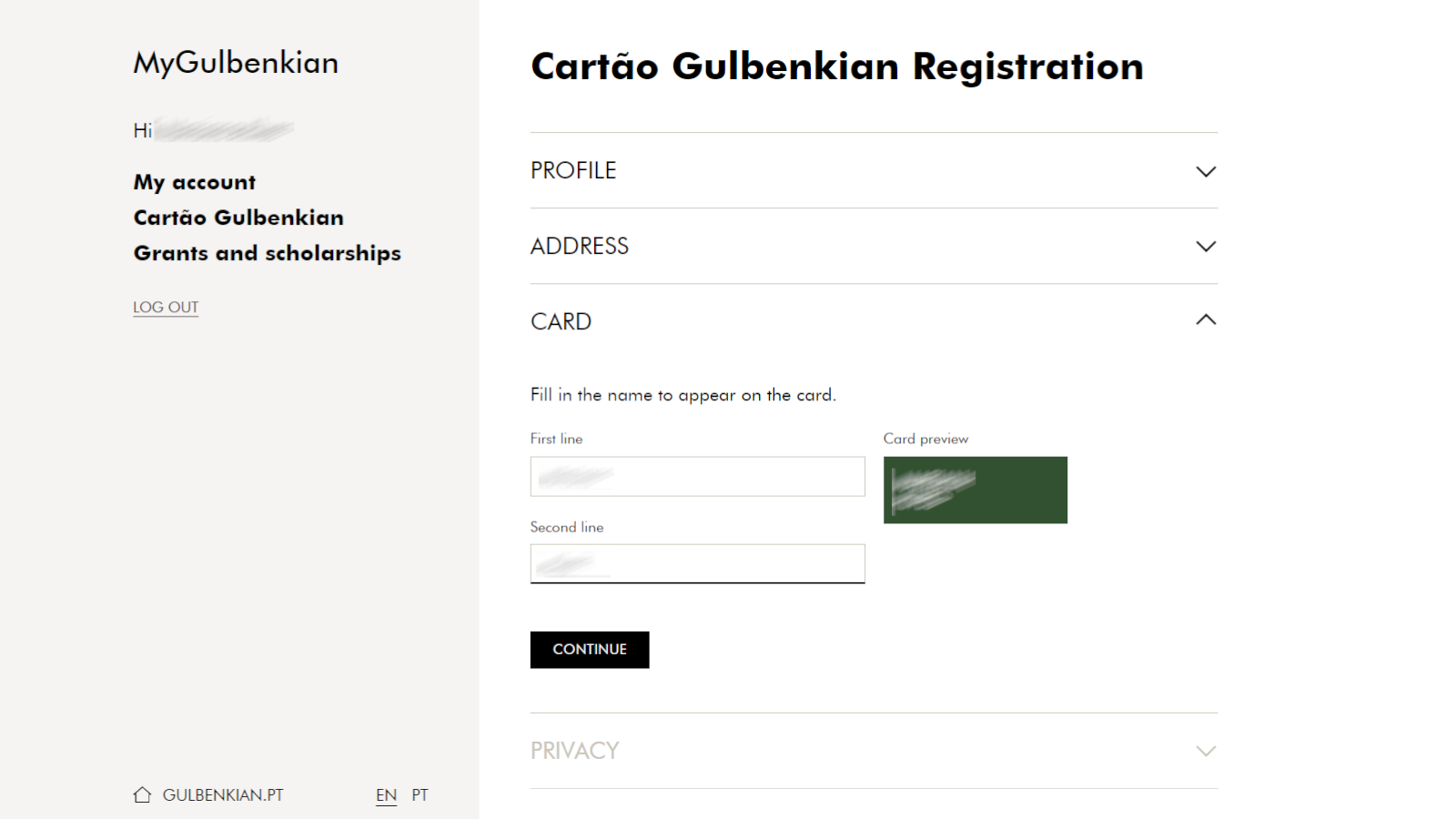Viewport: 1456px width, 819px height.
Task: Click the CONTINUE button
Action: [x=590, y=650]
